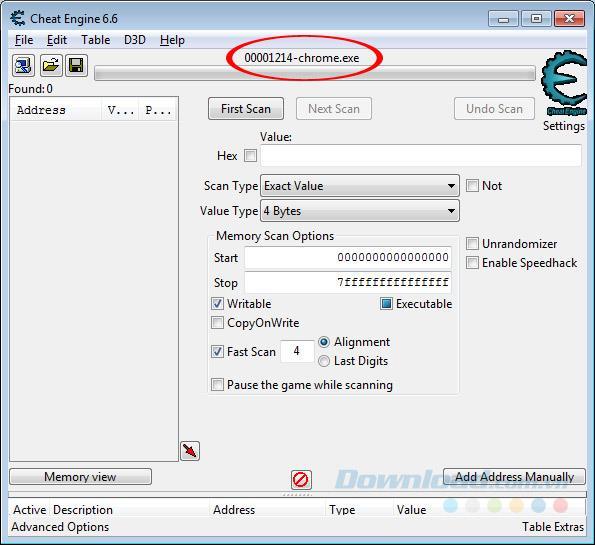This screenshot has width=595, height=545.
Task: Enable the Unrandomizer checkbox
Action: tap(472, 244)
